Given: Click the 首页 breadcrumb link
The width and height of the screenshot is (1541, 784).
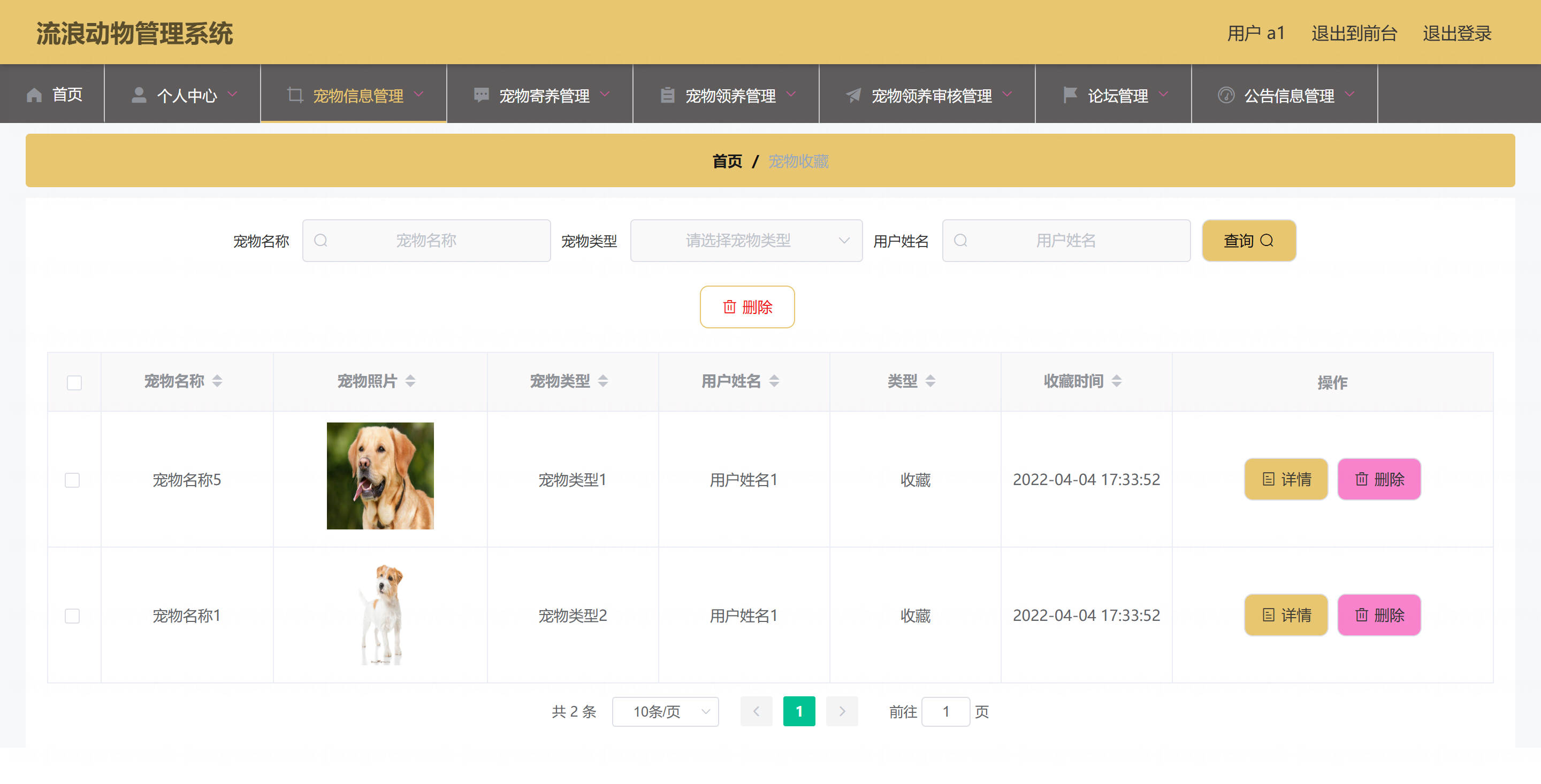Looking at the screenshot, I should point(727,161).
